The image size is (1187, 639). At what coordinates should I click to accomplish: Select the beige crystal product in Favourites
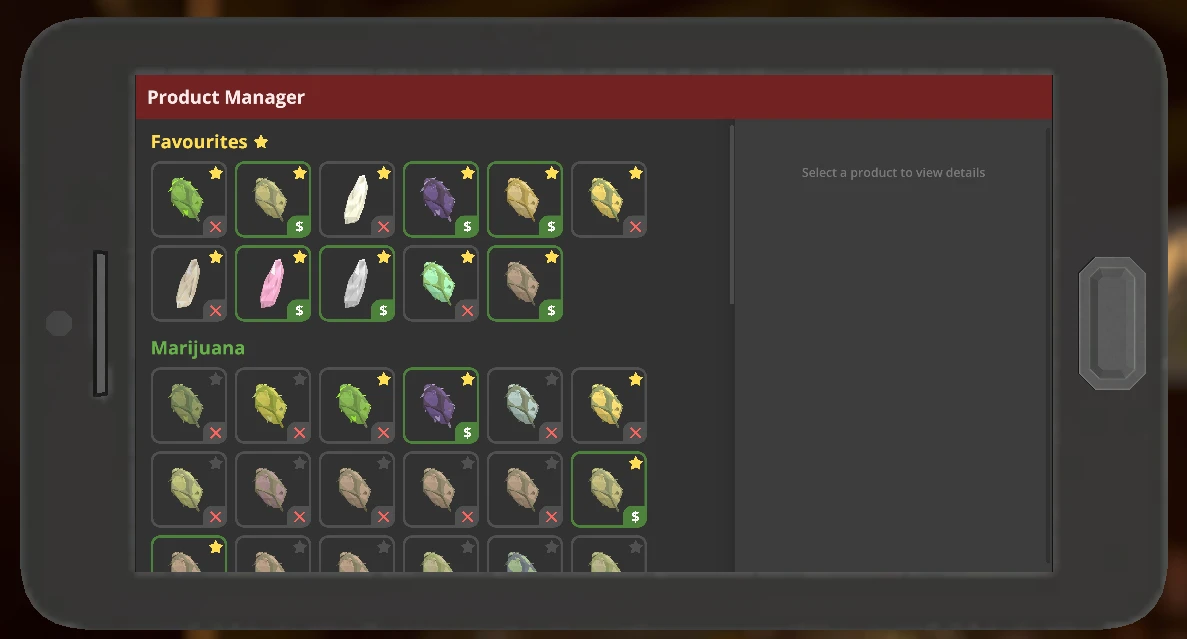(x=188, y=283)
